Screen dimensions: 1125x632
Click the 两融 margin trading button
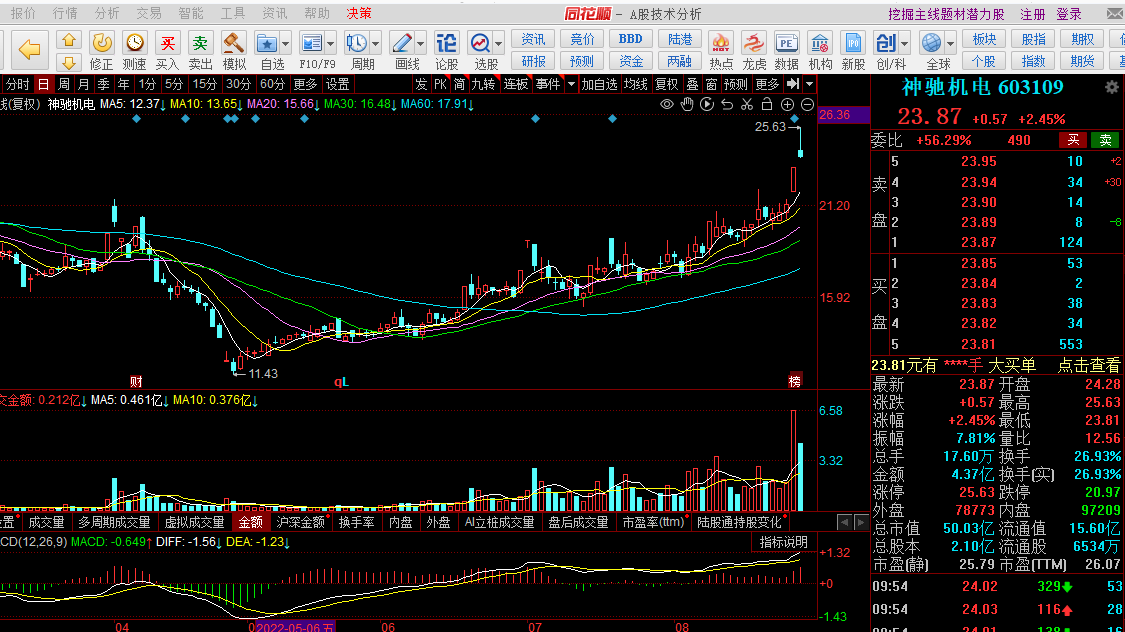tap(679, 62)
